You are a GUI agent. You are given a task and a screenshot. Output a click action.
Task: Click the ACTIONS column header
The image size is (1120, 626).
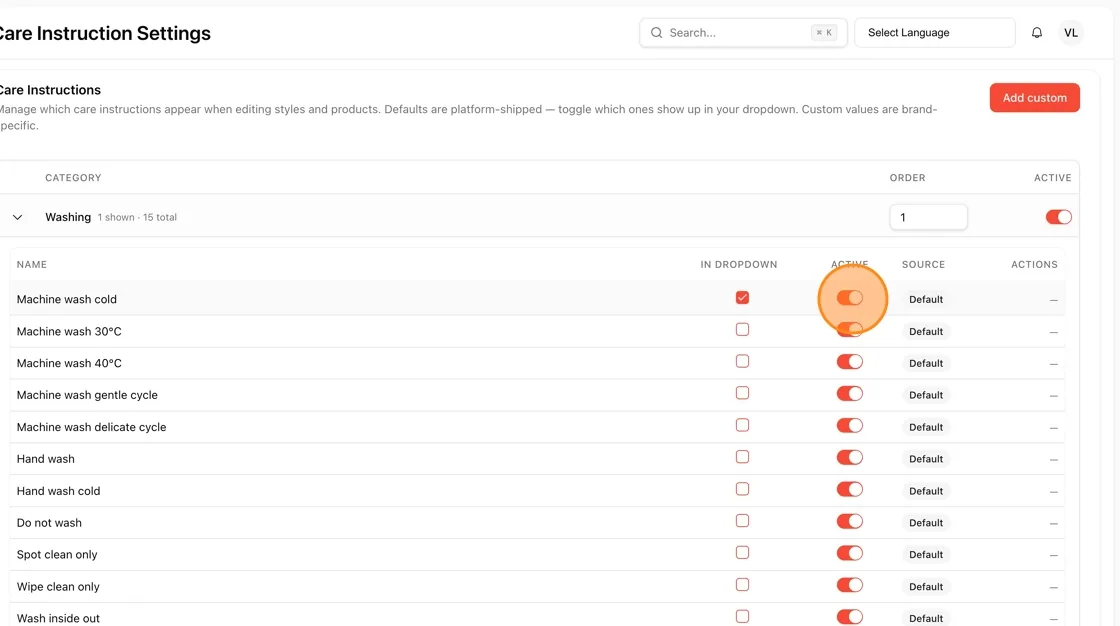point(1034,264)
